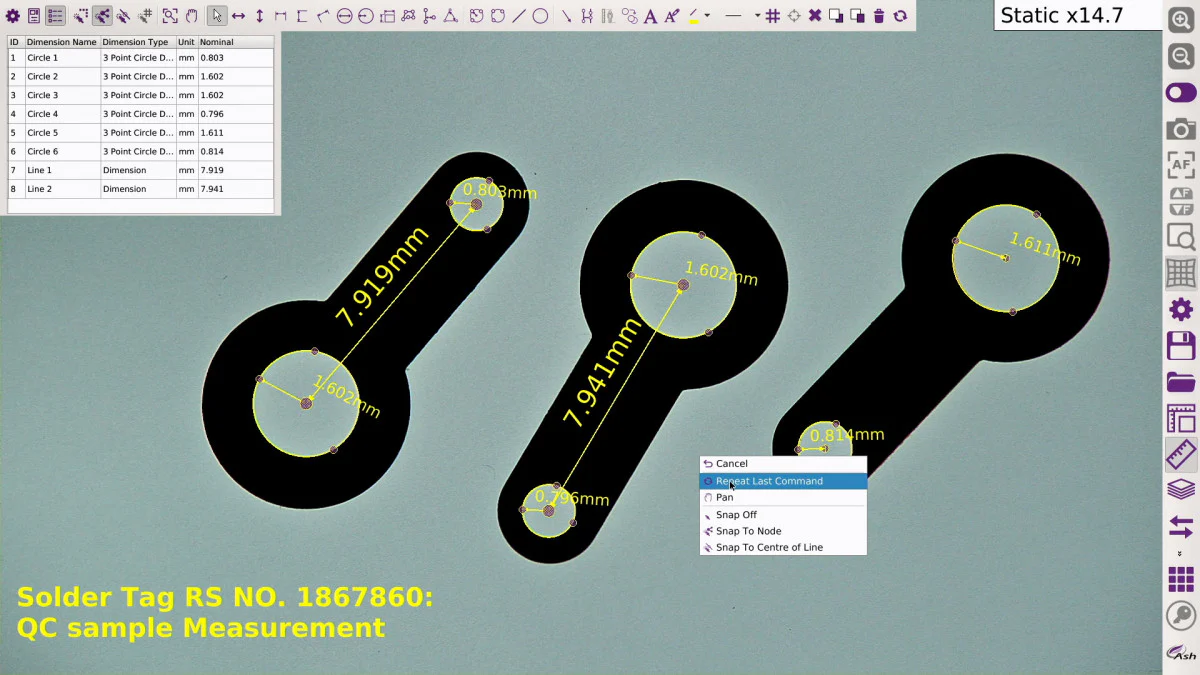
Task: Save using the floppy disk icon
Action: click(1181, 346)
